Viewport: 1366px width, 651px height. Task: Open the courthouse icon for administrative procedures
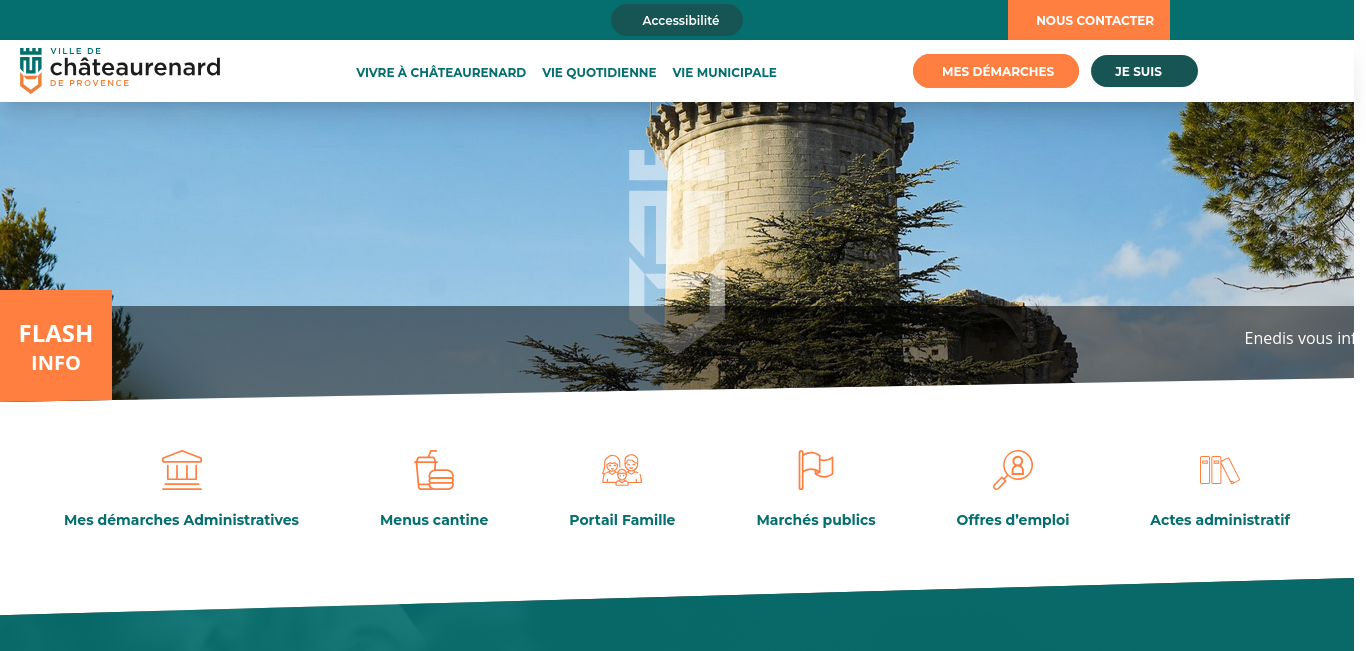(x=182, y=470)
